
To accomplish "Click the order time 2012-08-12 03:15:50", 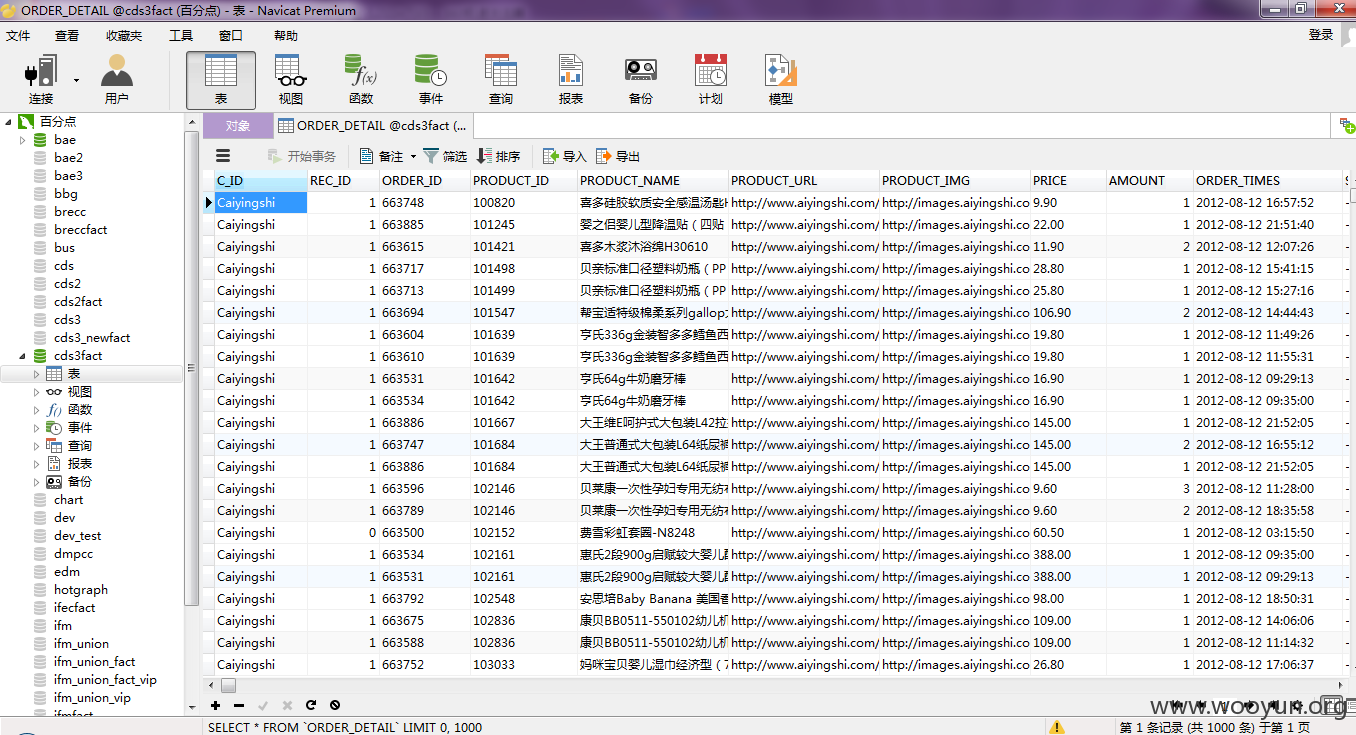I will tap(1268, 533).
